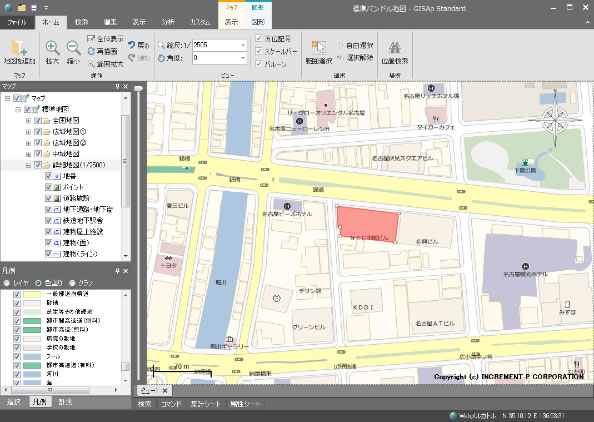The height and width of the screenshot is (422, 594).
Task: Click the 全国地図 folder icon
Action: pyautogui.click(x=47, y=121)
